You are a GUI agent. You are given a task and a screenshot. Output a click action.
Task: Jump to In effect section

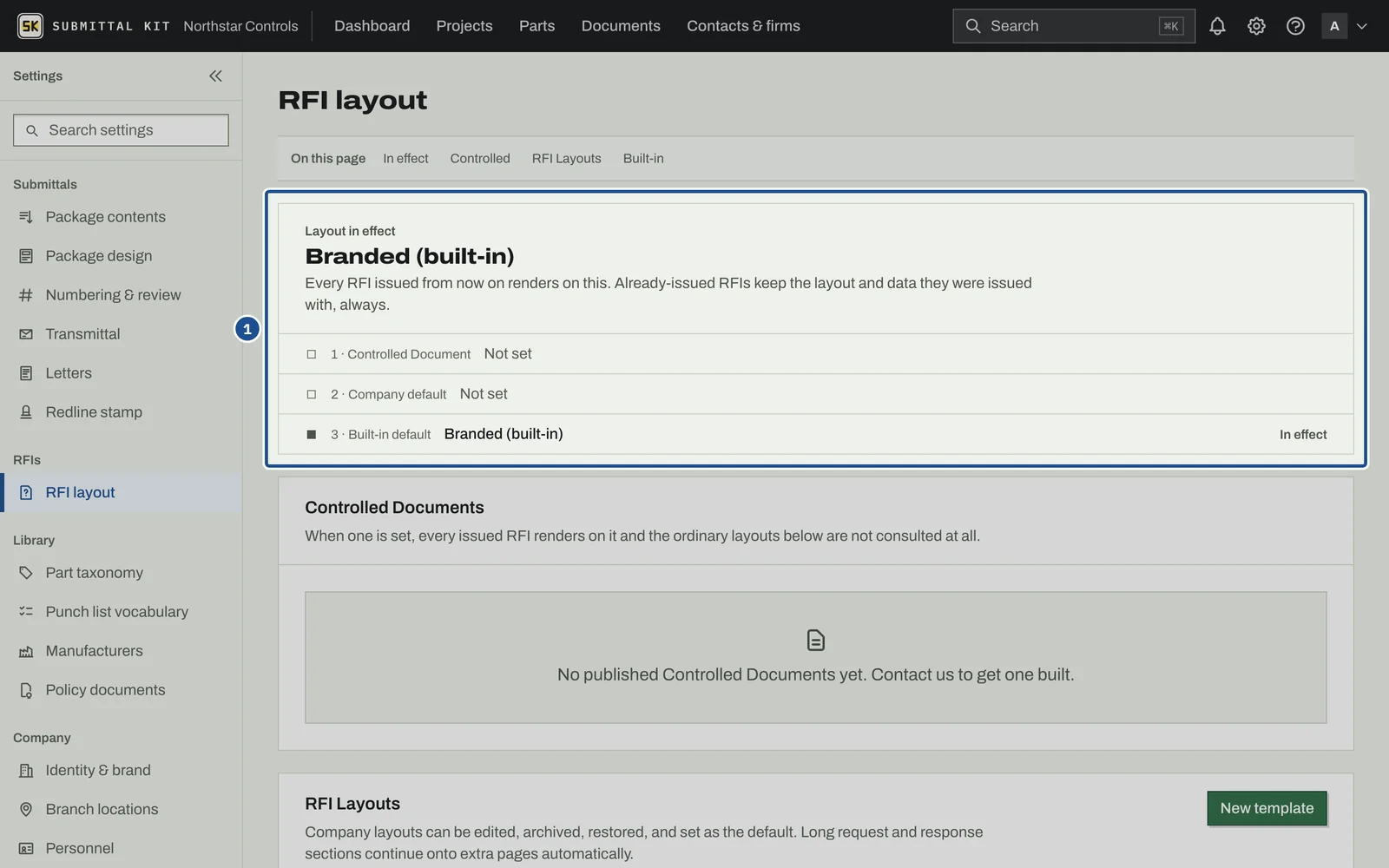[x=405, y=159]
